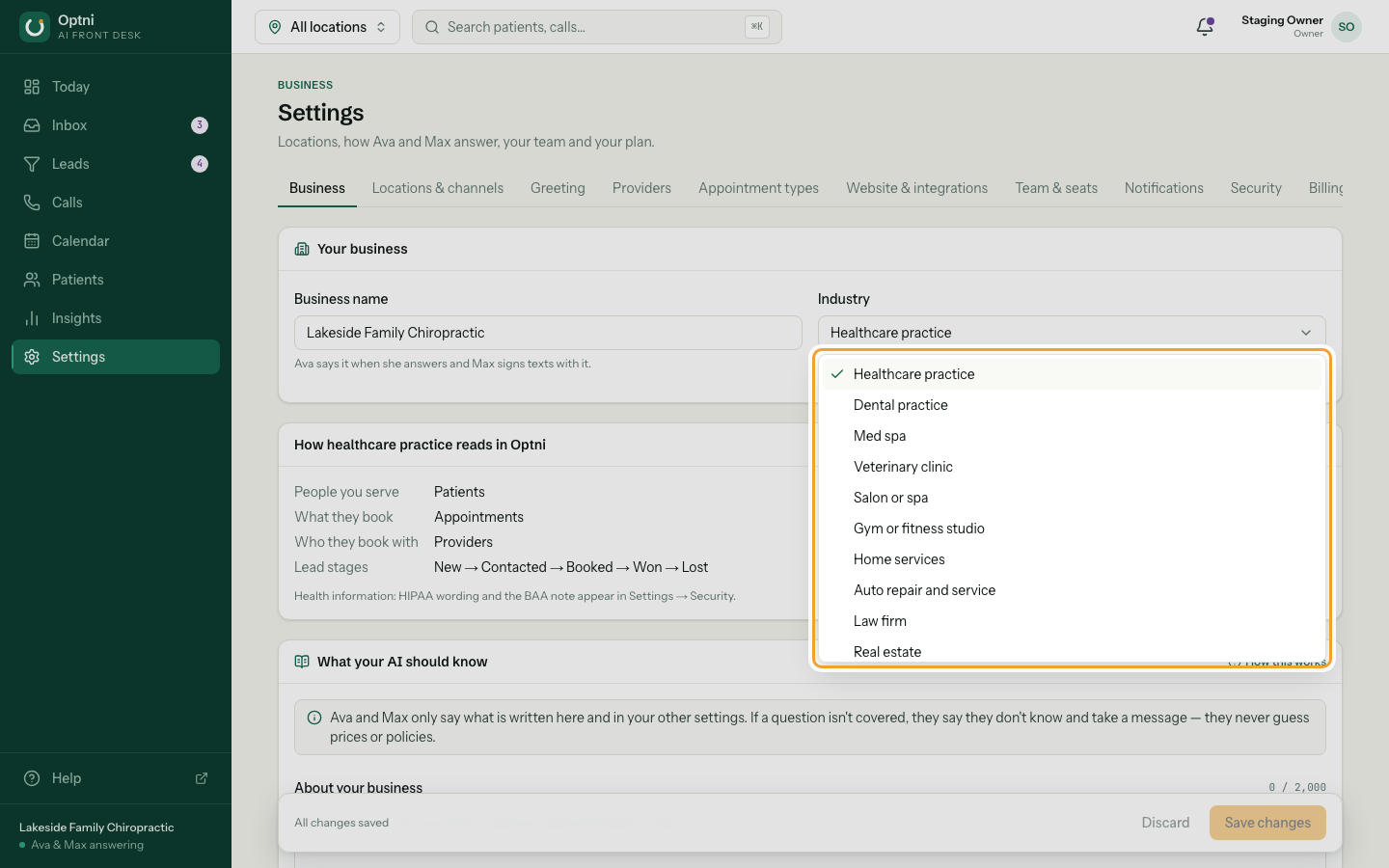Click the Leads funnel icon

click(x=32, y=164)
